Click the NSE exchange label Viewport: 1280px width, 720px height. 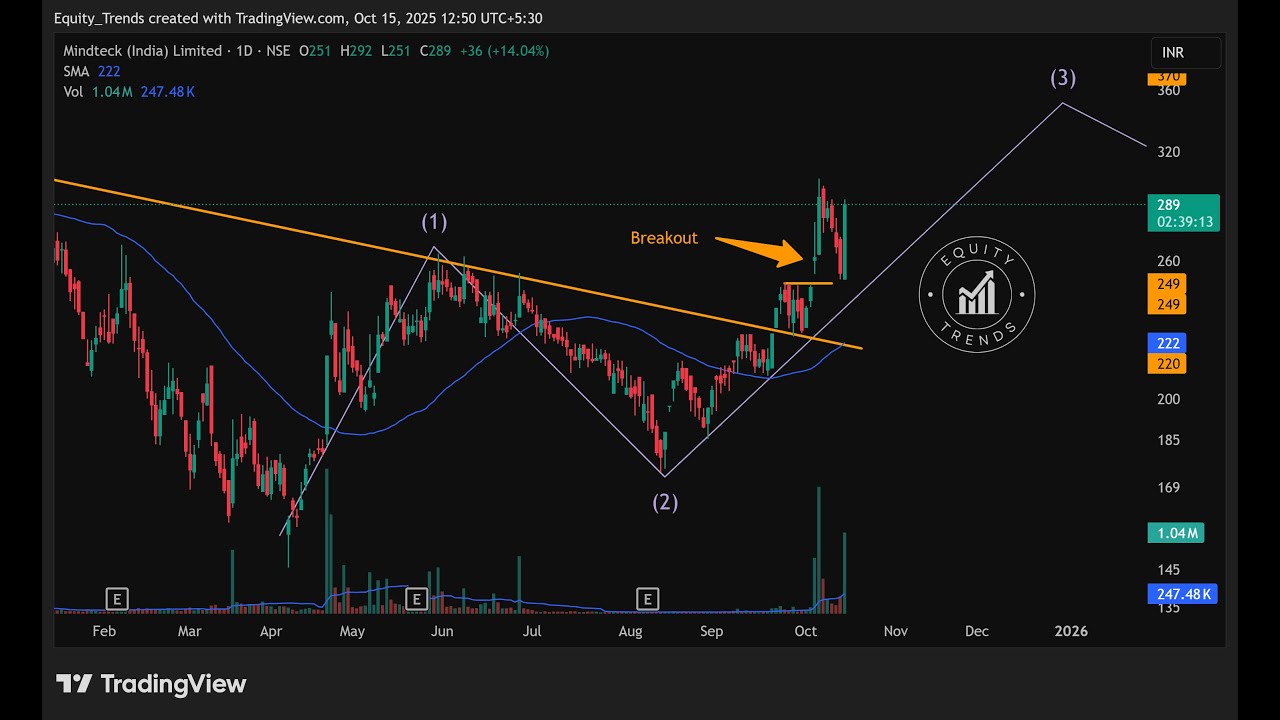click(277, 51)
